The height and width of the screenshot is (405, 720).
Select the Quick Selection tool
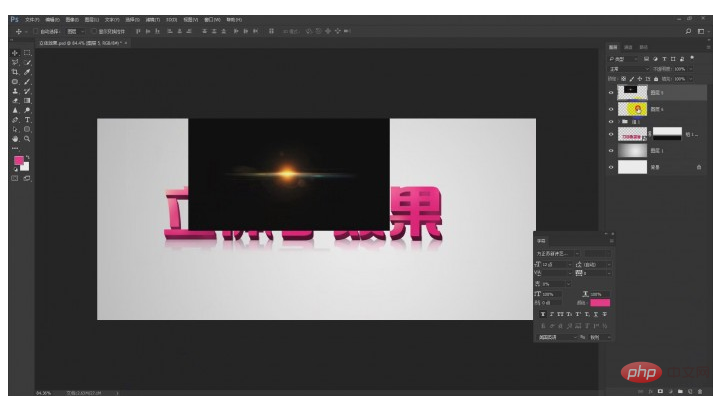coord(27,62)
